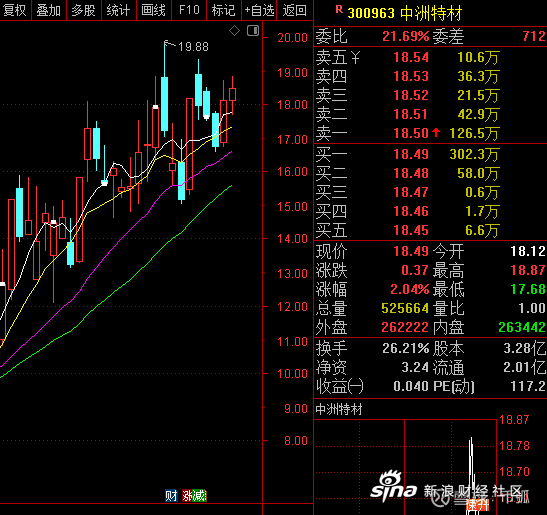Toggle 复权 price adjustment

pos(15,10)
